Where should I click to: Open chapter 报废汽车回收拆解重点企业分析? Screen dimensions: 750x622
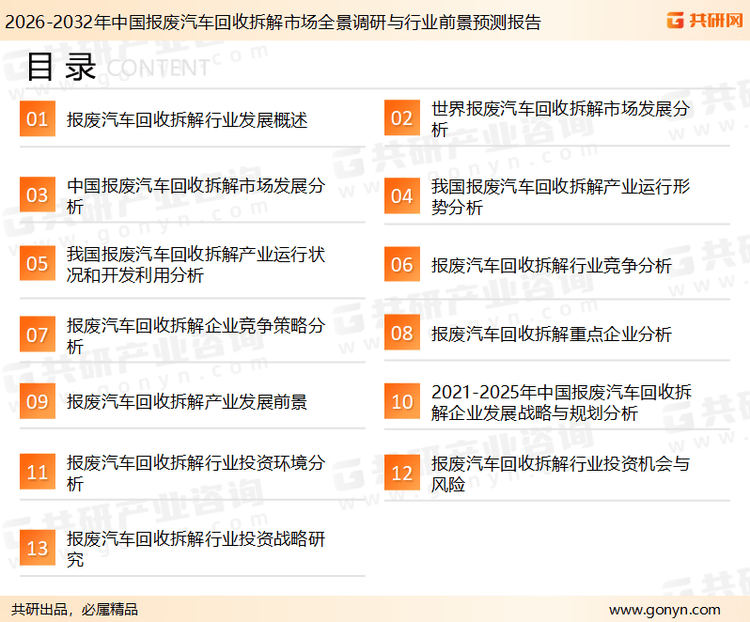pyautogui.click(x=551, y=334)
